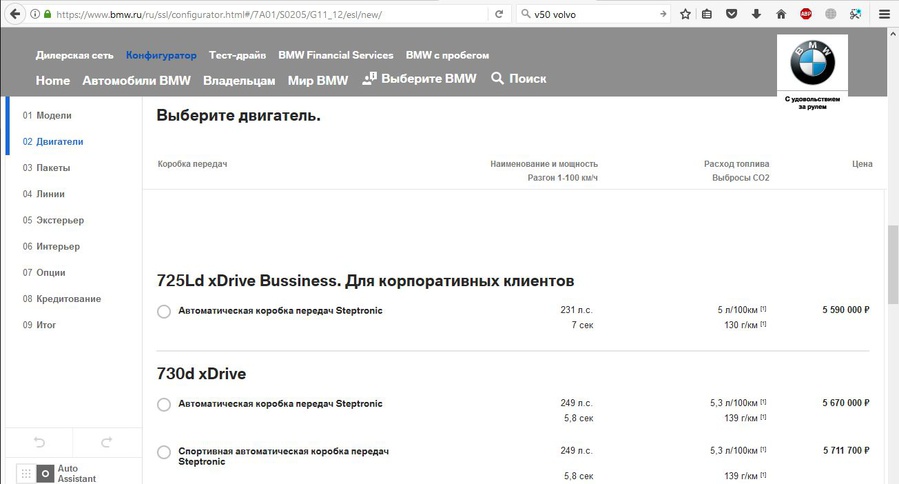Click the Расход топлива column header
This screenshot has width=899, height=484.
[x=737, y=164]
